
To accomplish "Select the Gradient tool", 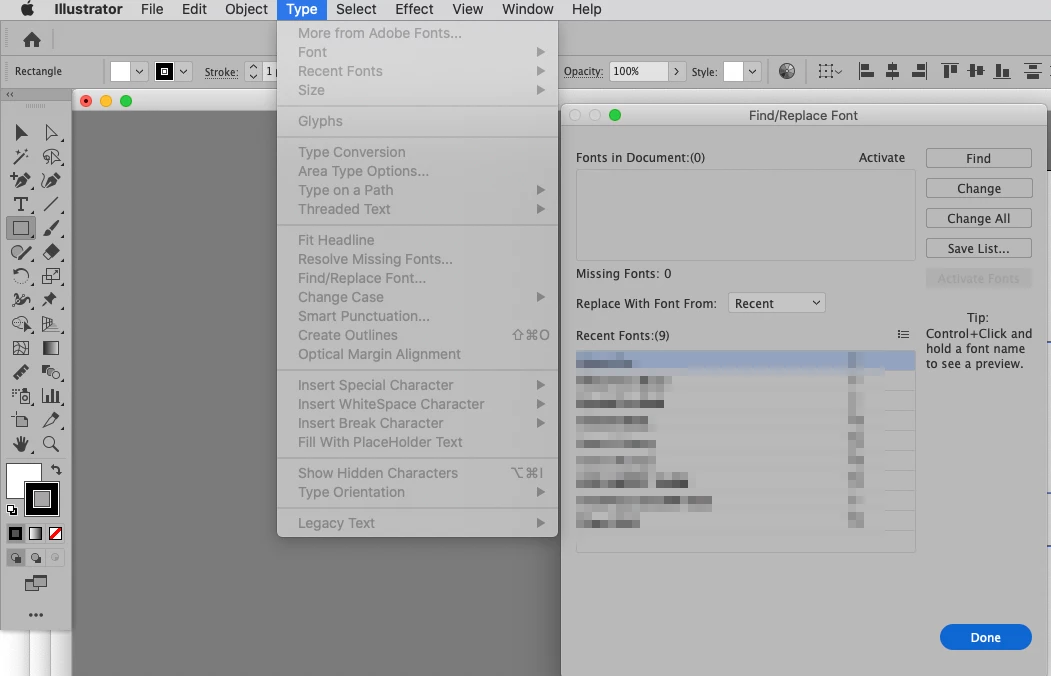I will click(51, 348).
